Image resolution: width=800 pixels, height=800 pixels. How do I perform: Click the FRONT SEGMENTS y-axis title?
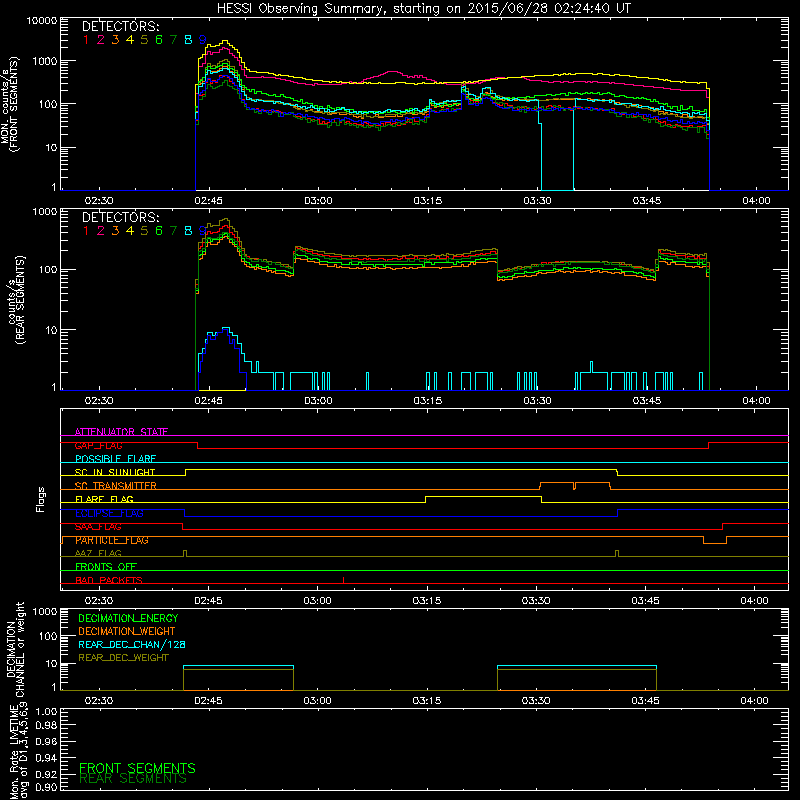(x=9, y=104)
